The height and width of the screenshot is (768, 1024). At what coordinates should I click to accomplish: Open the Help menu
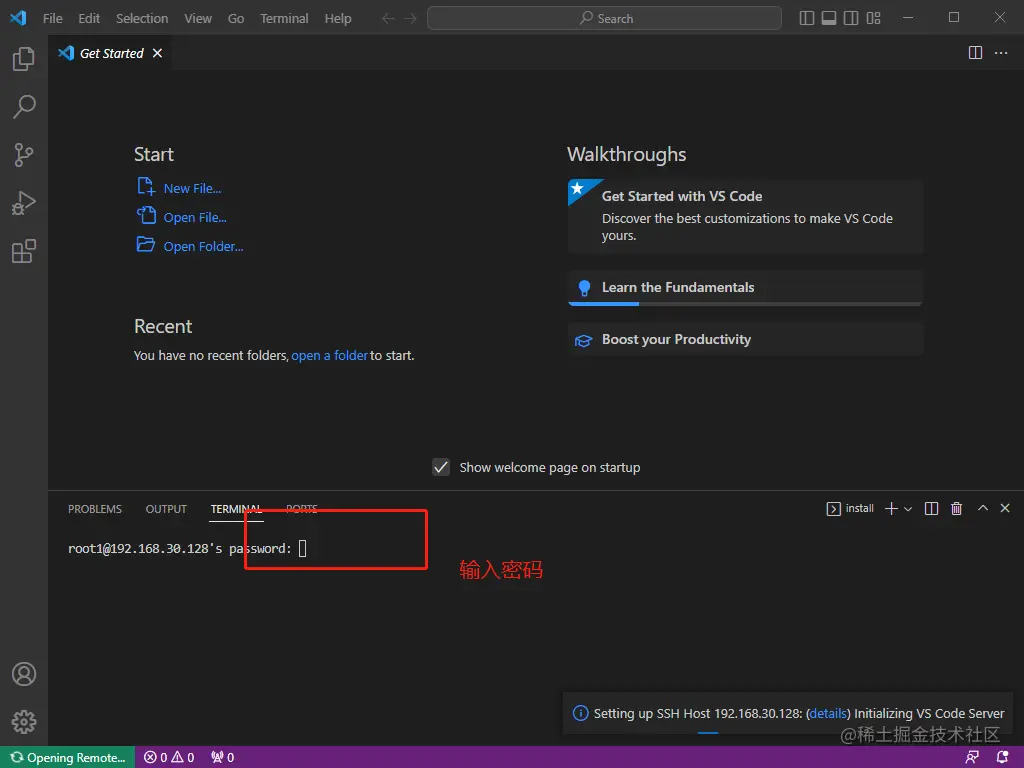pyautogui.click(x=338, y=18)
